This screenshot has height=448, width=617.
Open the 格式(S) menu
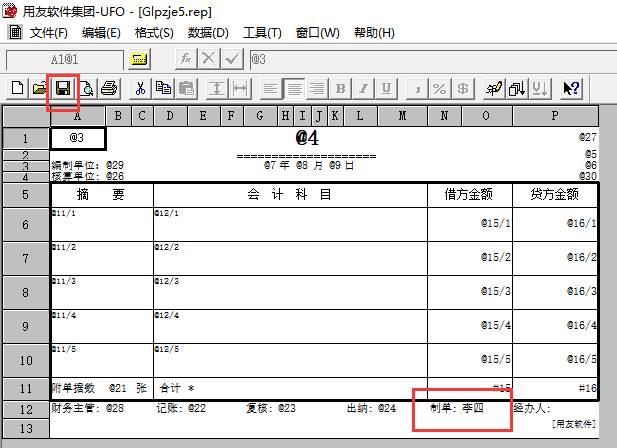(154, 33)
